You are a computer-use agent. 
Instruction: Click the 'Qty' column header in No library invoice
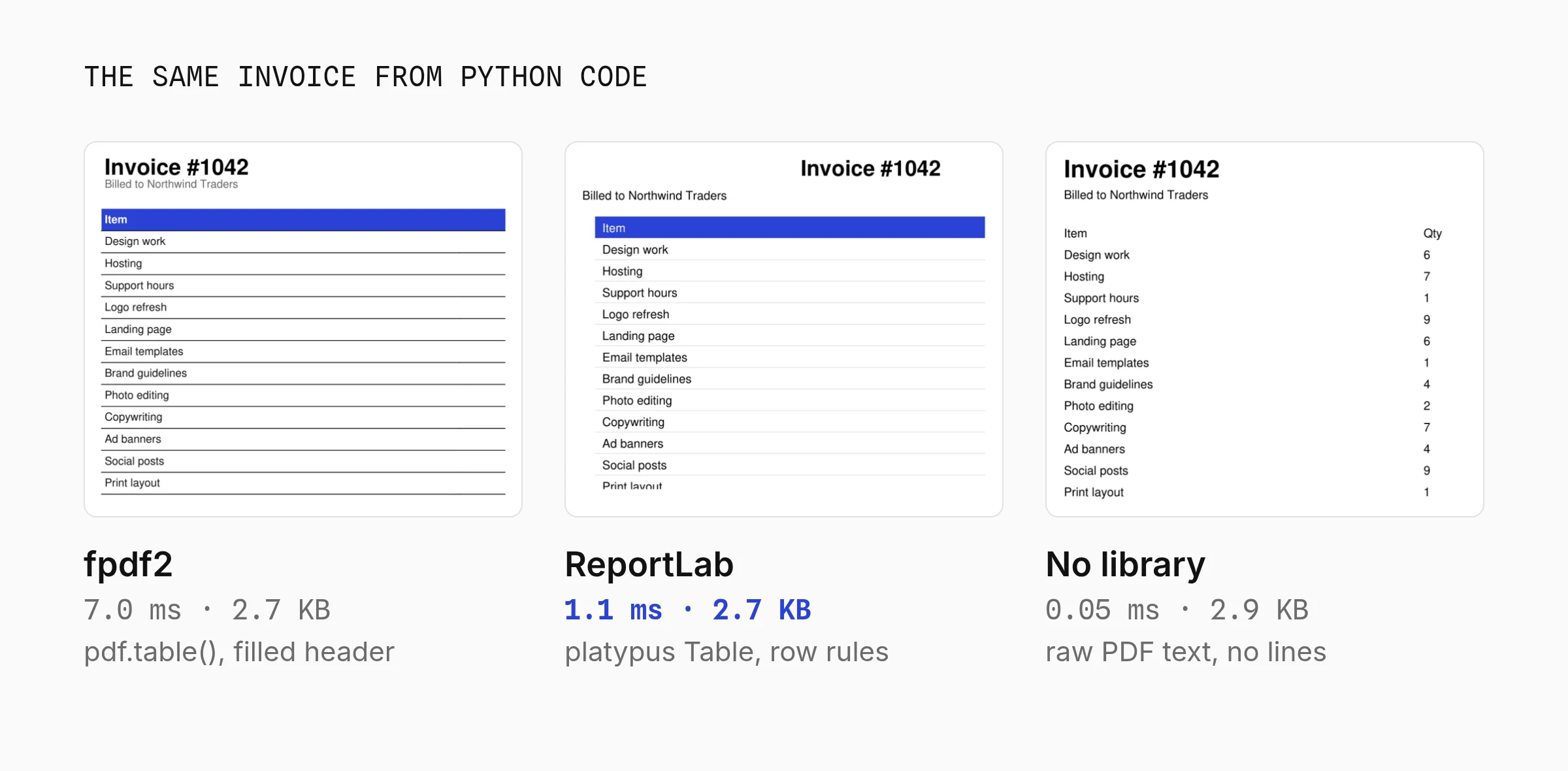pyautogui.click(x=1432, y=233)
